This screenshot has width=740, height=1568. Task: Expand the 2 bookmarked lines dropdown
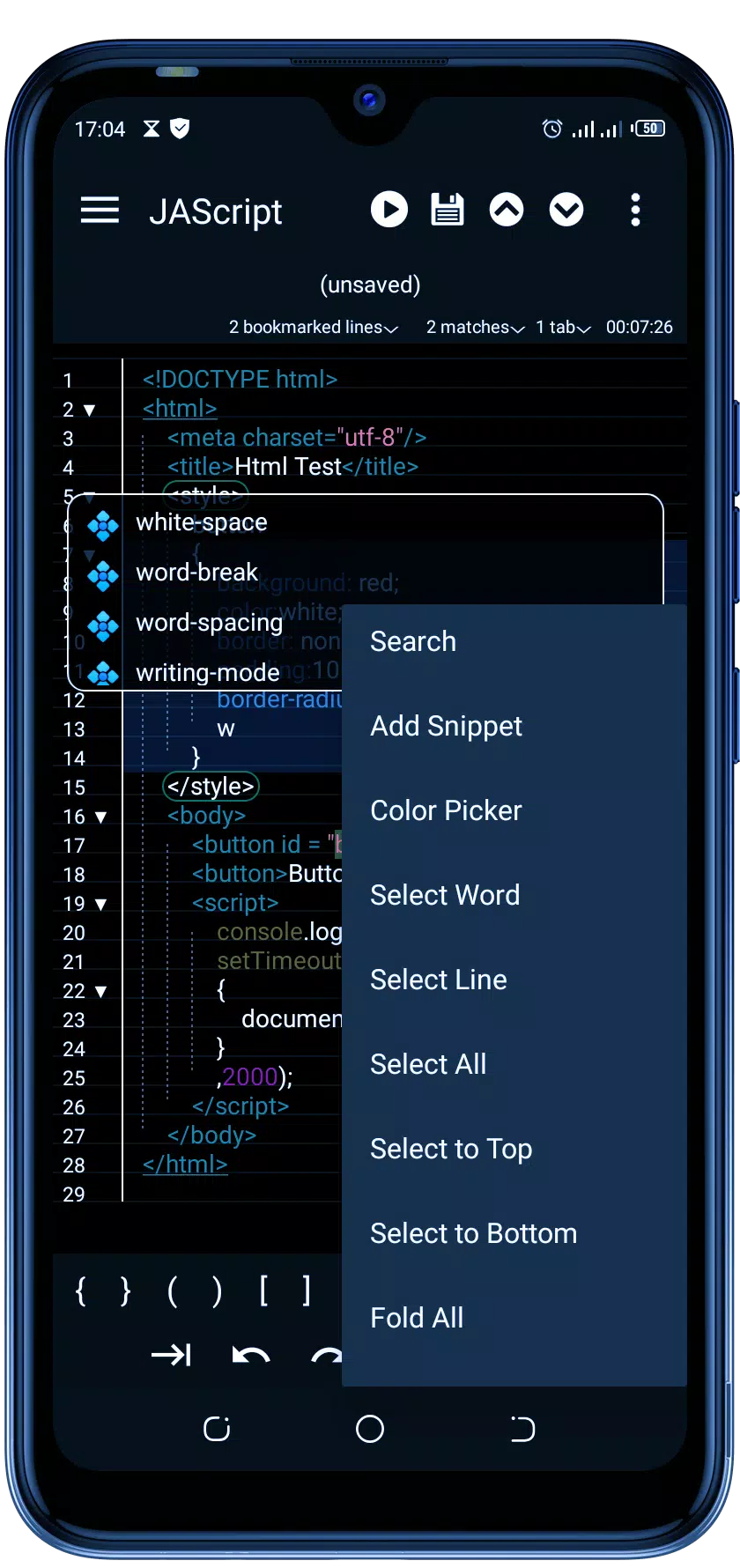pos(314,328)
